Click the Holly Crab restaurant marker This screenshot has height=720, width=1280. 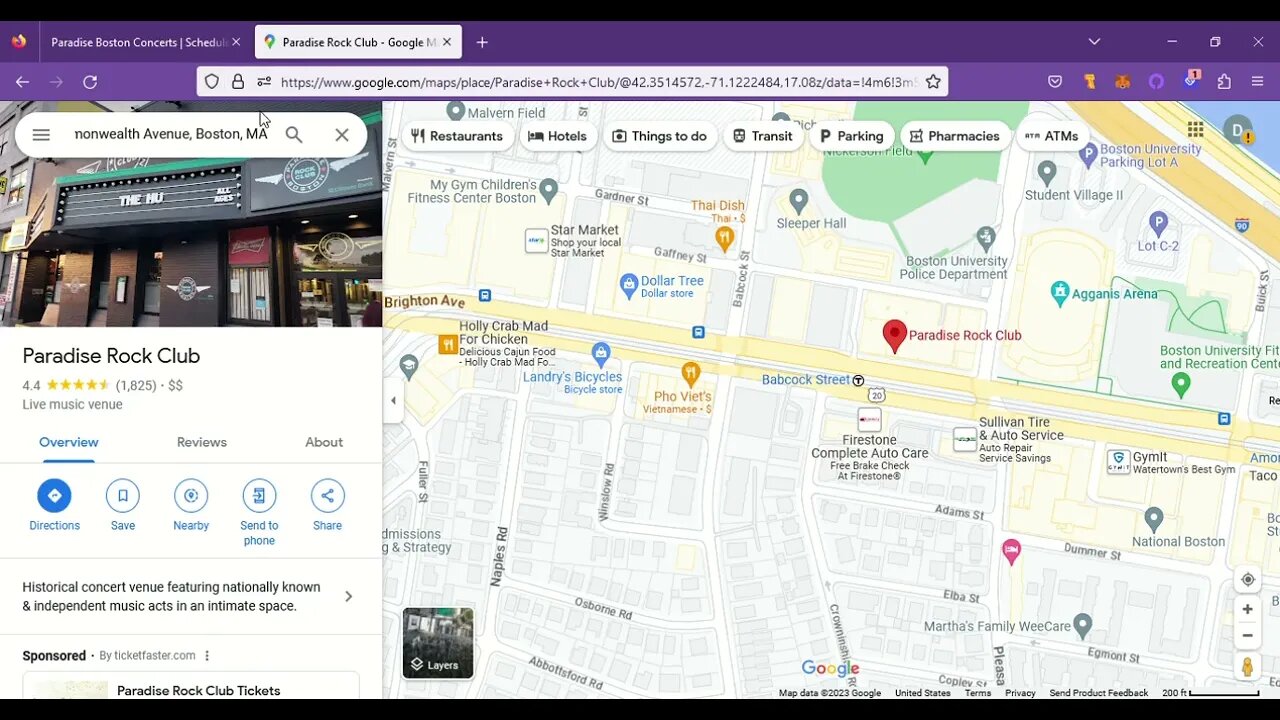(x=448, y=345)
